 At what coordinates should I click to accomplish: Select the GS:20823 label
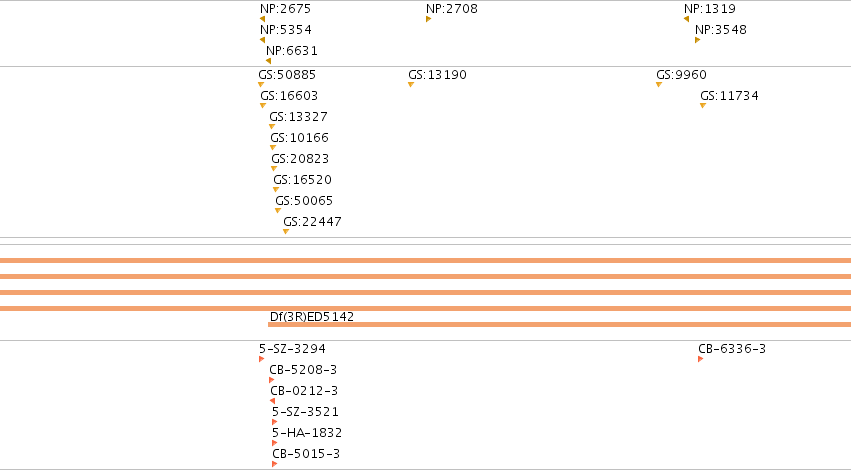pyautogui.click(x=300, y=159)
